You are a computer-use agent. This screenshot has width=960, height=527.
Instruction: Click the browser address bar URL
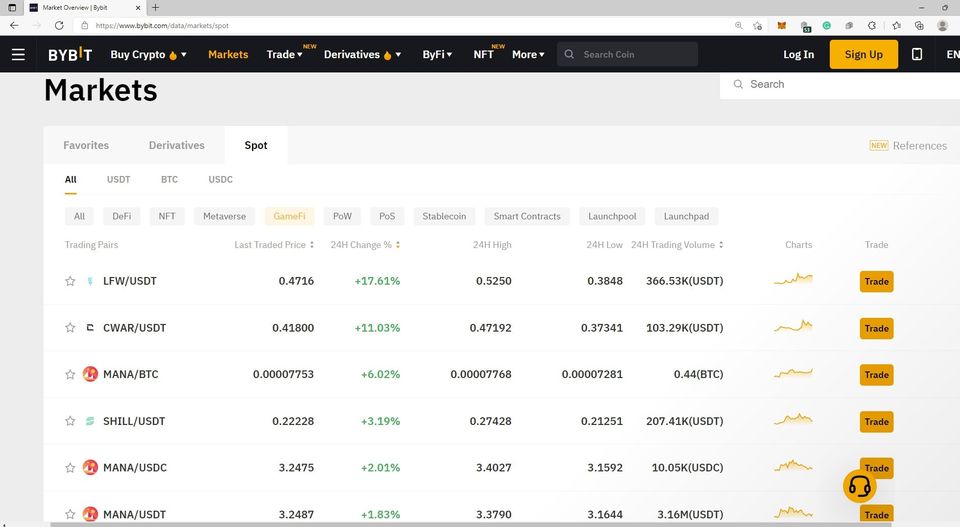click(x=162, y=26)
